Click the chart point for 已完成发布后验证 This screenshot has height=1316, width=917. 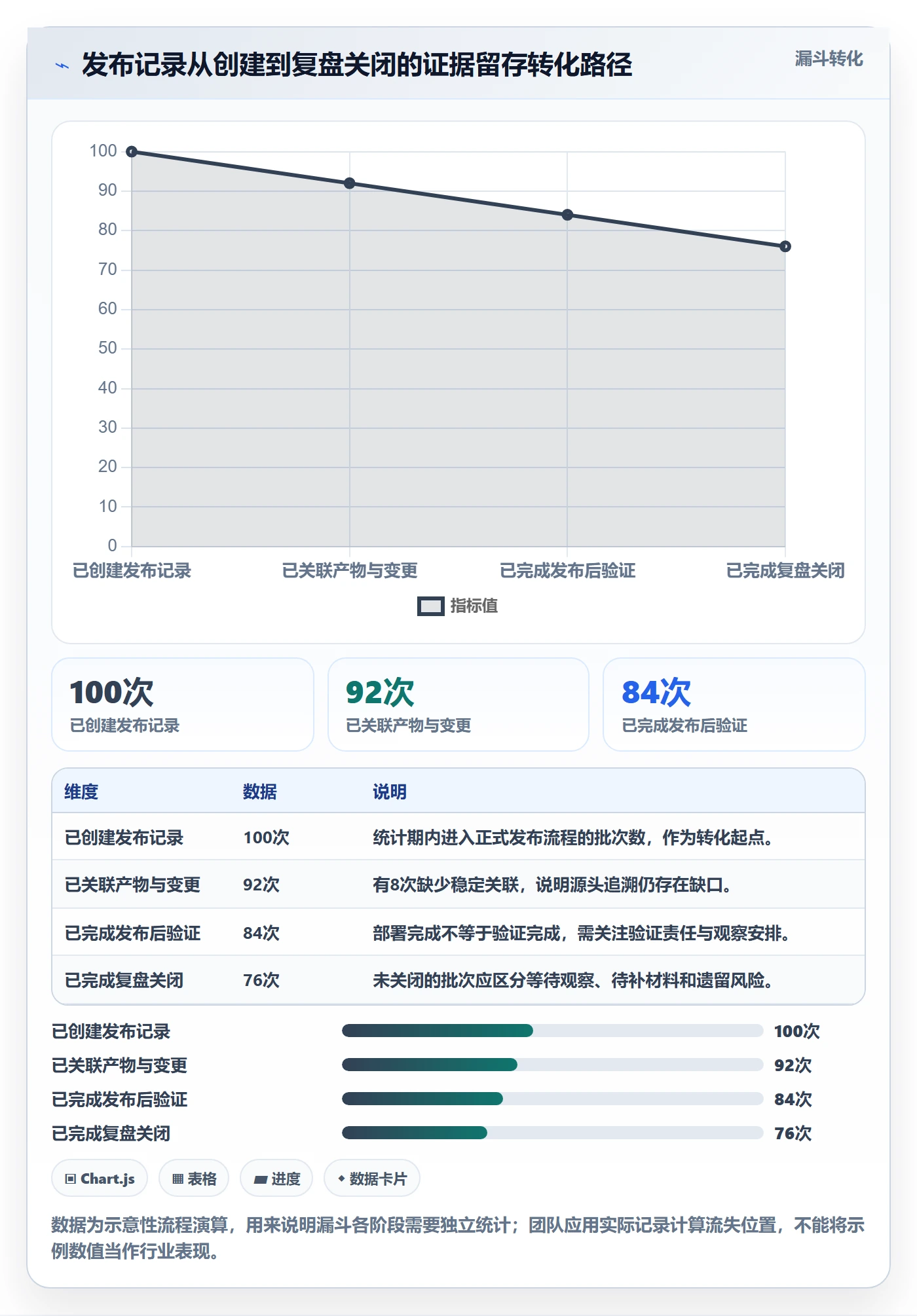pos(567,215)
